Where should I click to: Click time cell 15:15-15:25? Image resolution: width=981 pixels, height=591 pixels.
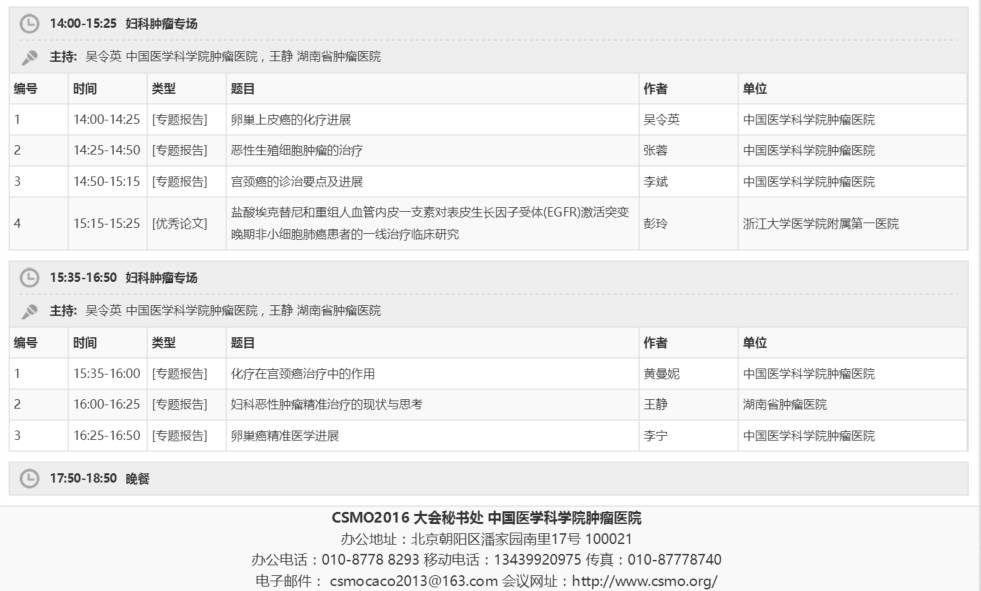pyautogui.click(x=106, y=224)
